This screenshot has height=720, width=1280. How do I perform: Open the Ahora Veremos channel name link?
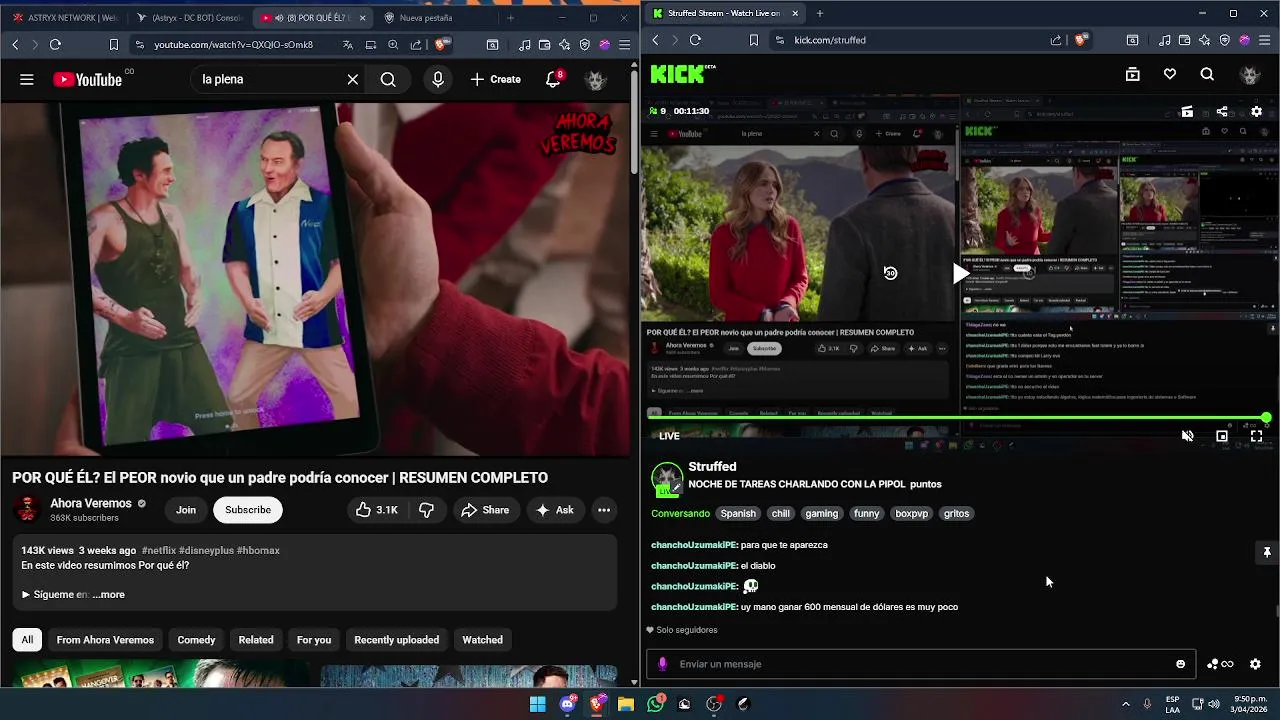(91, 503)
